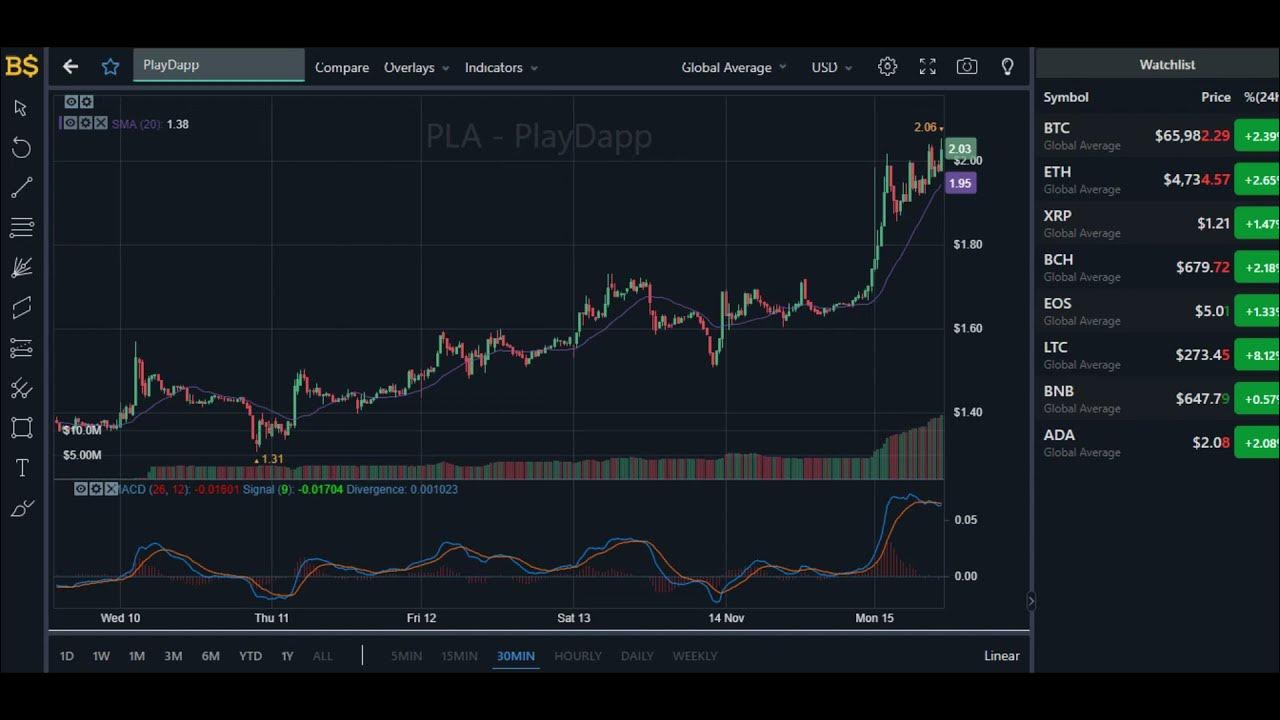
Task: Click the undo arrow tool
Action: pos(21,148)
